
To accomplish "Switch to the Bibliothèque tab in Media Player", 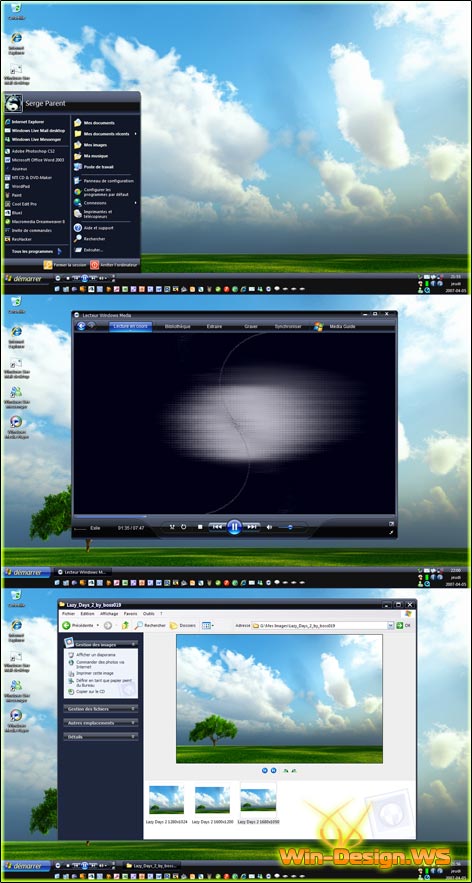I will (x=177, y=326).
